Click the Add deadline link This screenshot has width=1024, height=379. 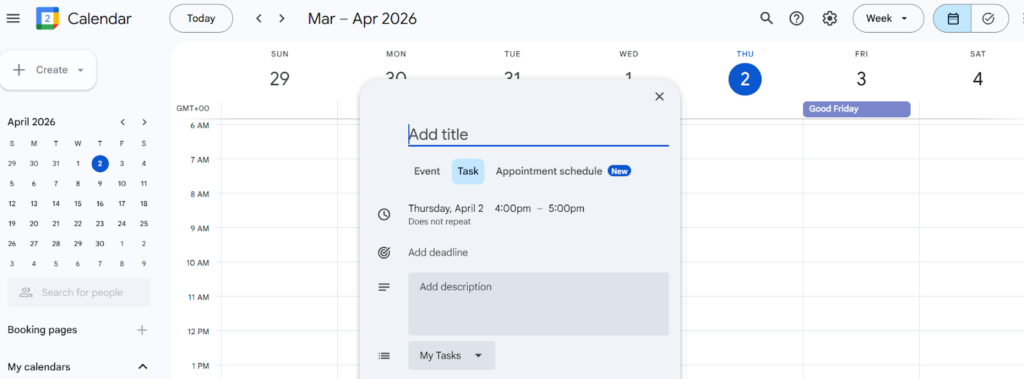pos(438,252)
